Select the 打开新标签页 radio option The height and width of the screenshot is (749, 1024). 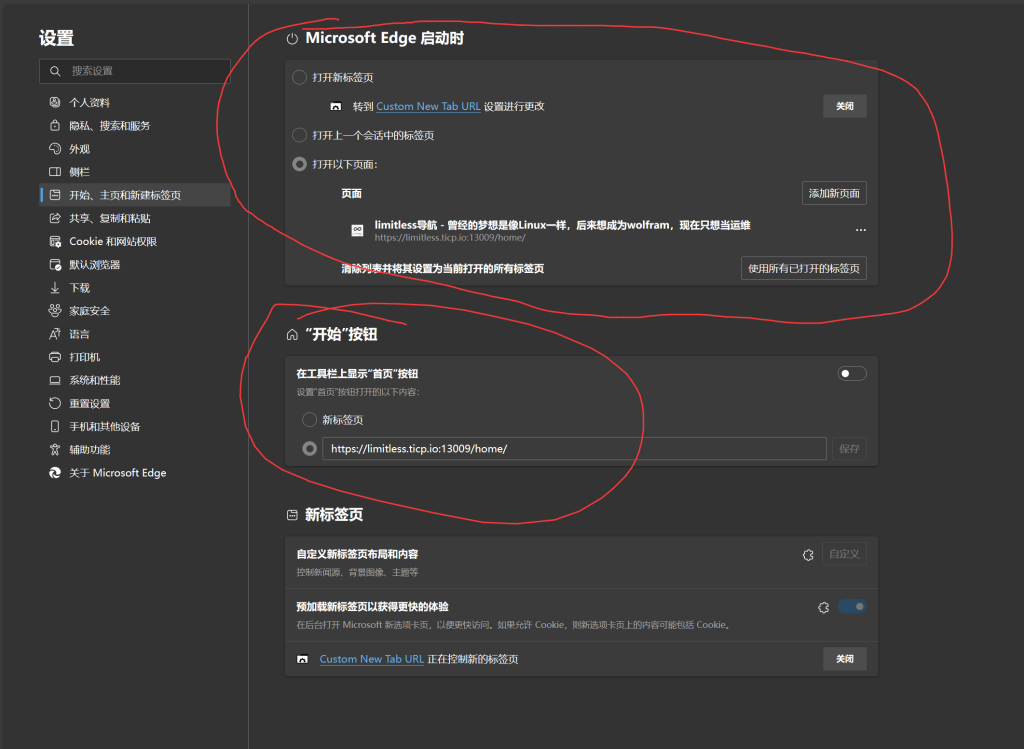pyautogui.click(x=299, y=77)
